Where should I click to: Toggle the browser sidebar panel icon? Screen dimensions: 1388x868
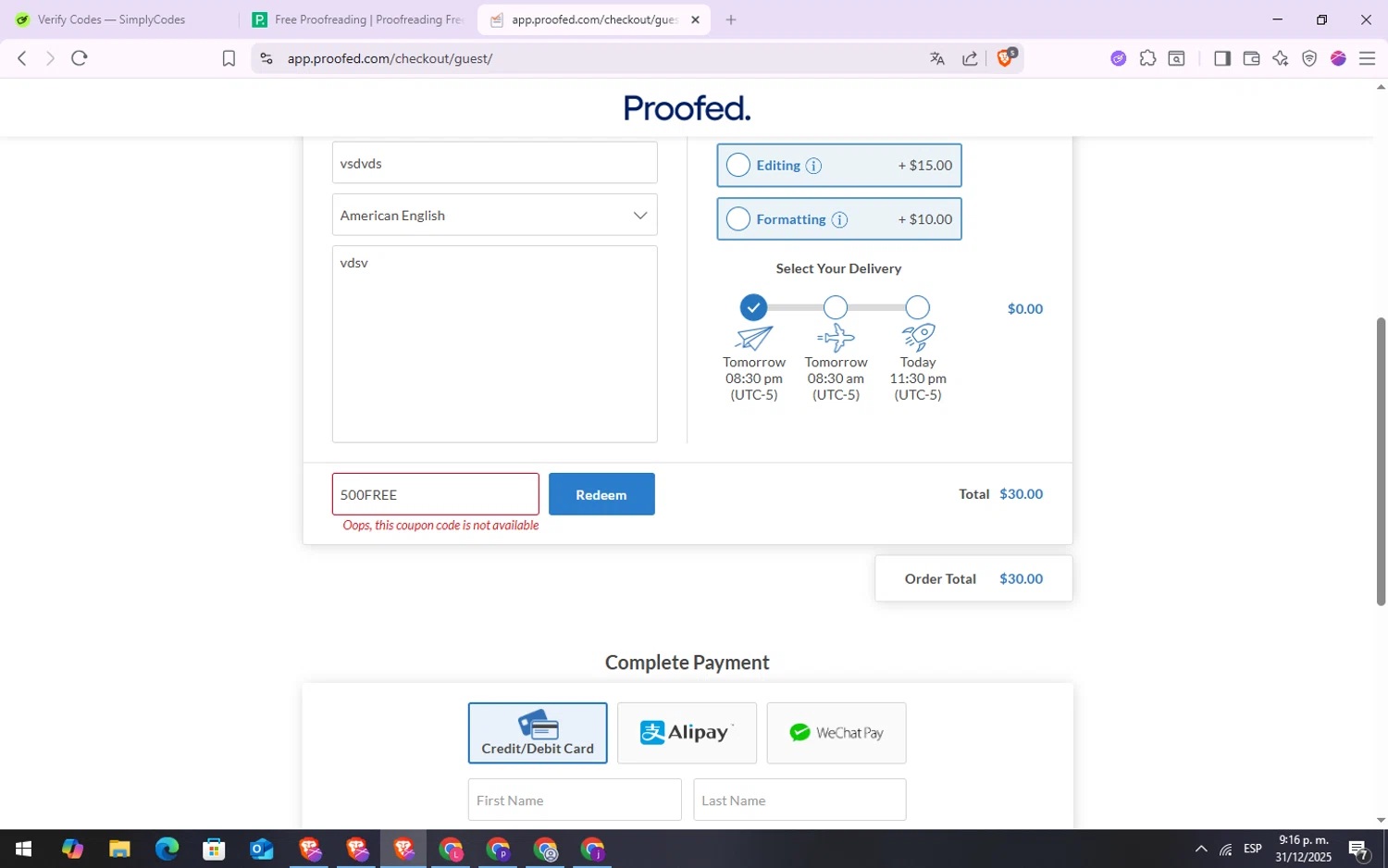pos(1221,58)
